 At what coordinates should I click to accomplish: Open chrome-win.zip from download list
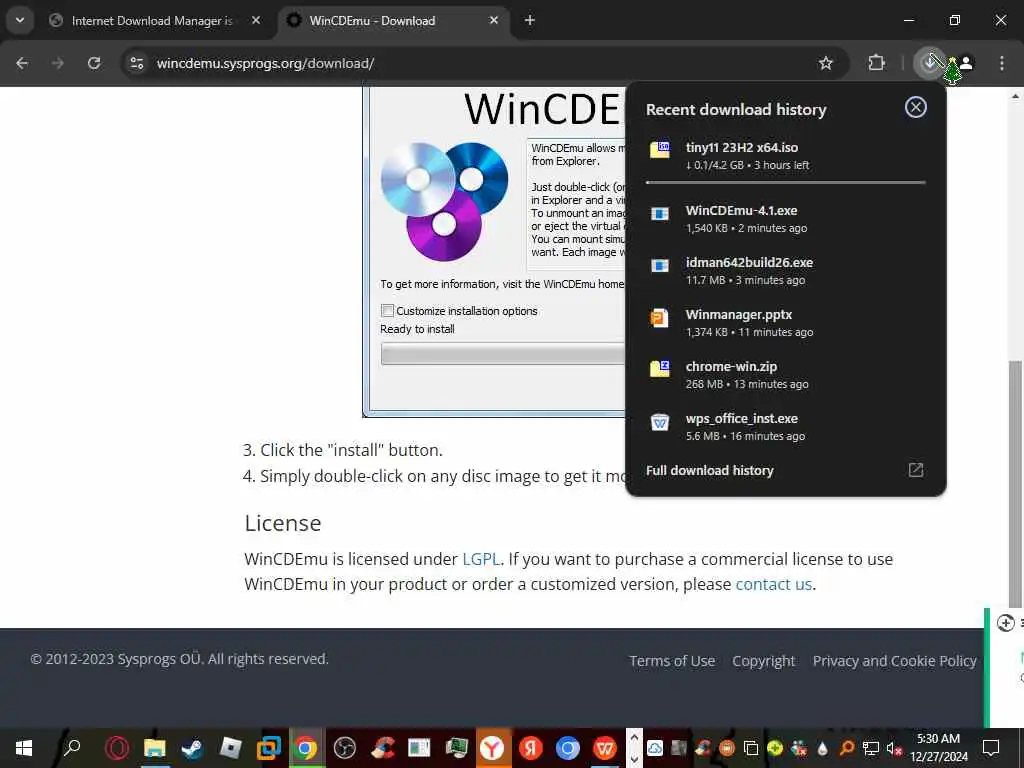click(x=786, y=375)
